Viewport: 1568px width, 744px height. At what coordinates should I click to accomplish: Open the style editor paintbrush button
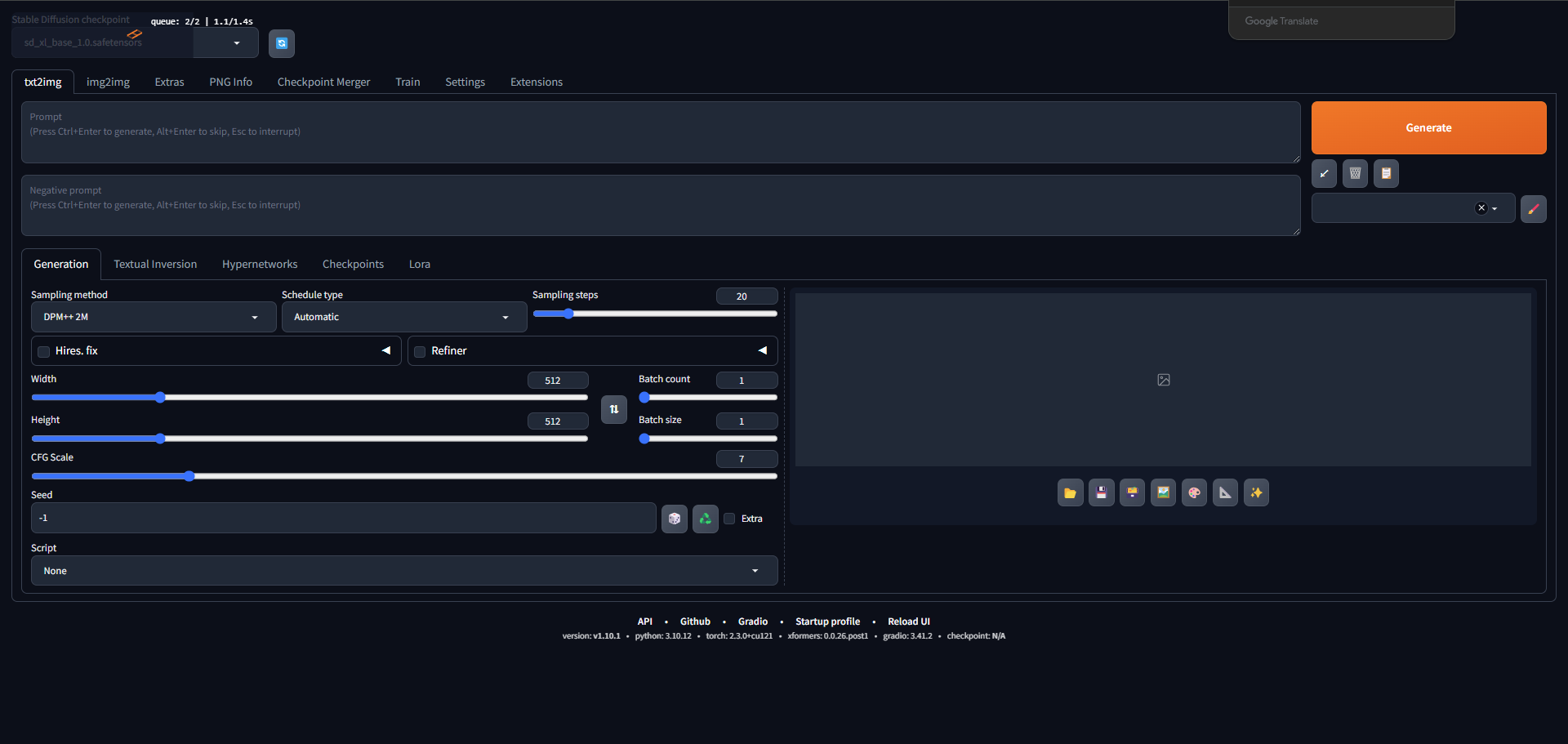point(1533,208)
